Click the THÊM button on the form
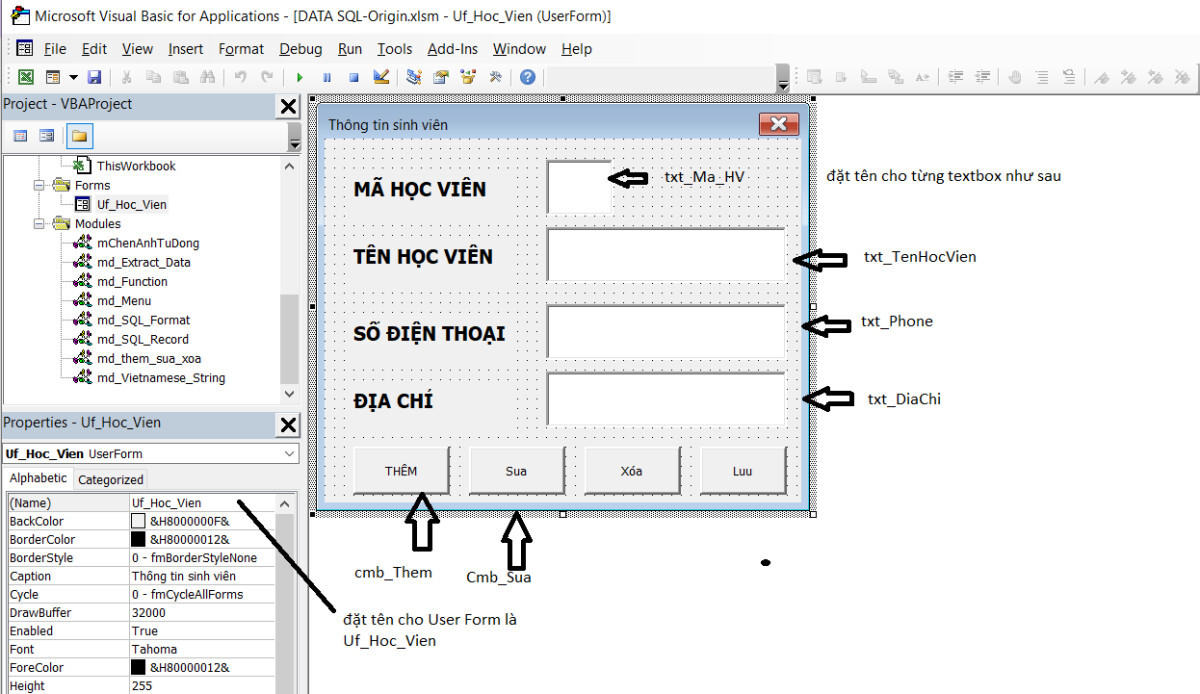The width and height of the screenshot is (1200, 694). point(401,469)
